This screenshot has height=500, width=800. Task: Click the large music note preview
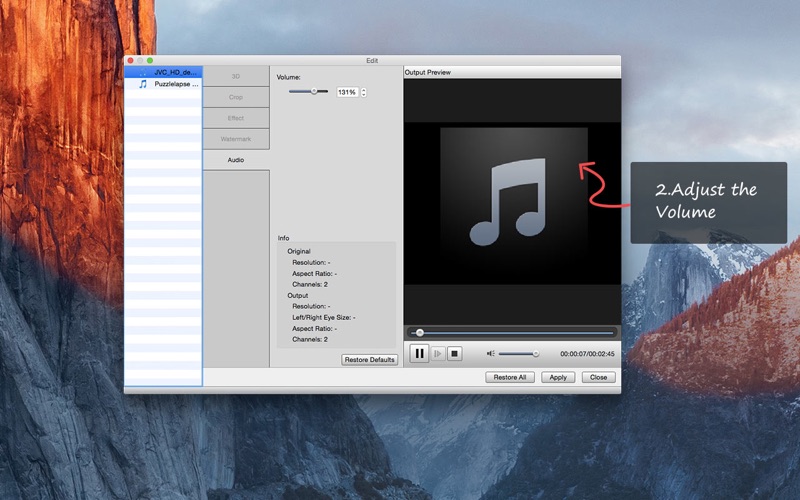(513, 205)
